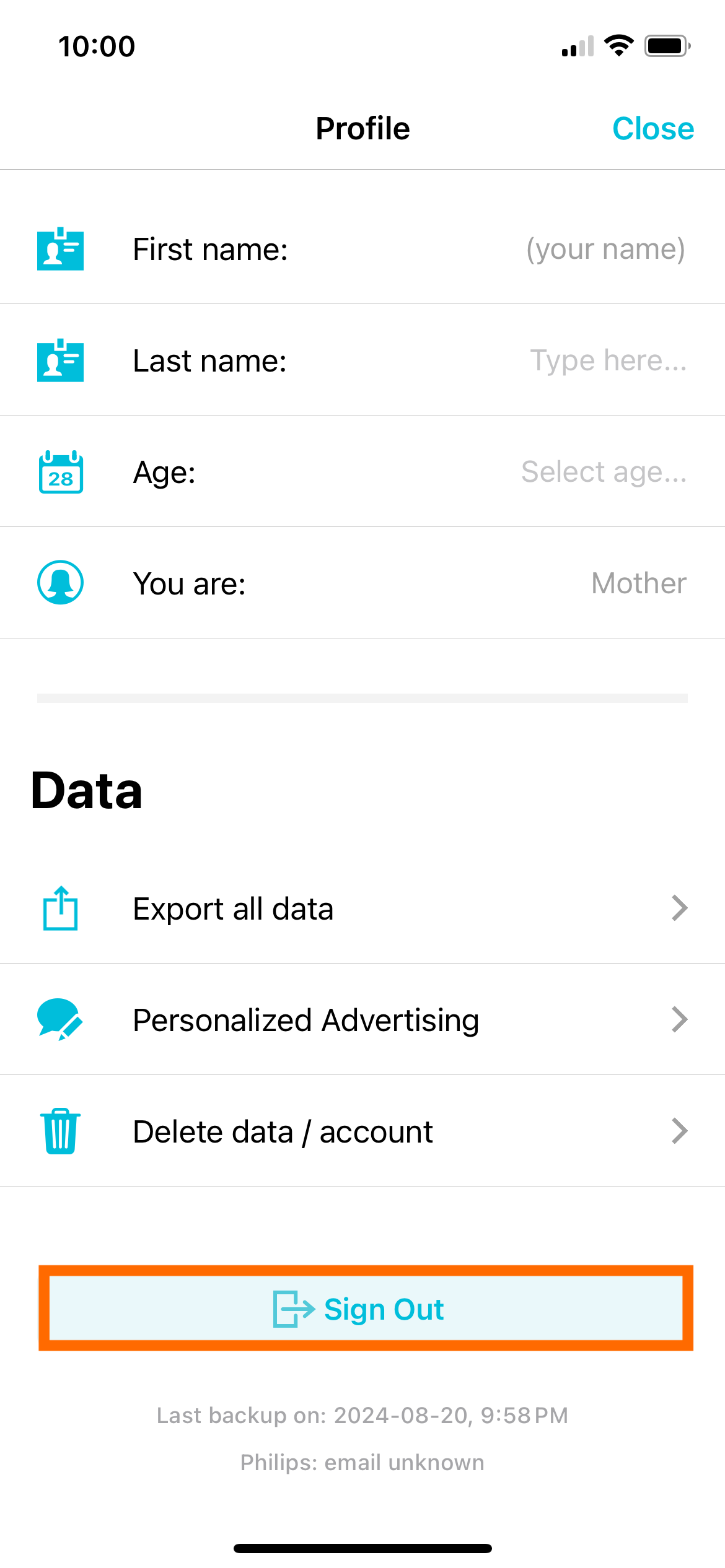Image resolution: width=725 pixels, height=1568 pixels.
Task: Tap the Age calendar icon
Action: point(61,472)
